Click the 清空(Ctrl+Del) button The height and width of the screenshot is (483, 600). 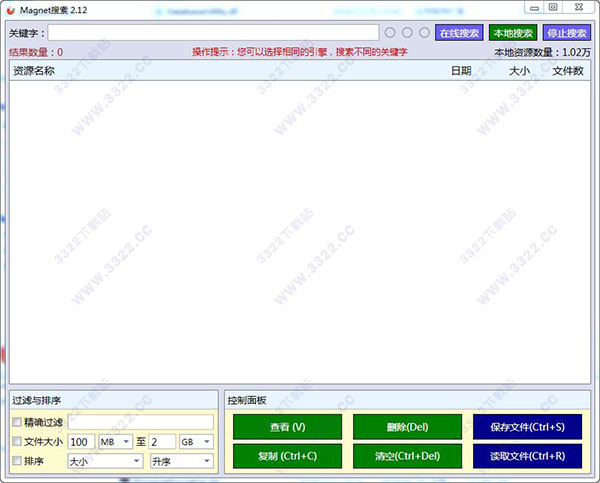coord(407,456)
